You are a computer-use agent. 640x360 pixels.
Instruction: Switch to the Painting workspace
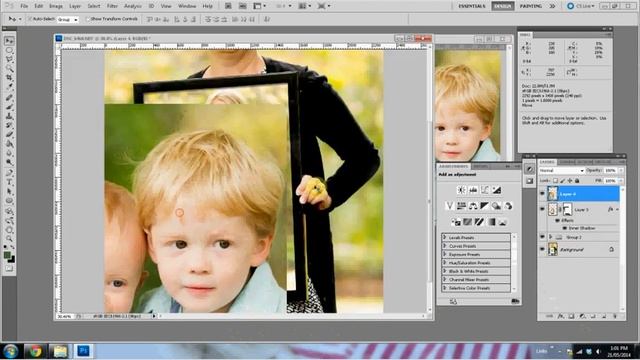[531, 6]
